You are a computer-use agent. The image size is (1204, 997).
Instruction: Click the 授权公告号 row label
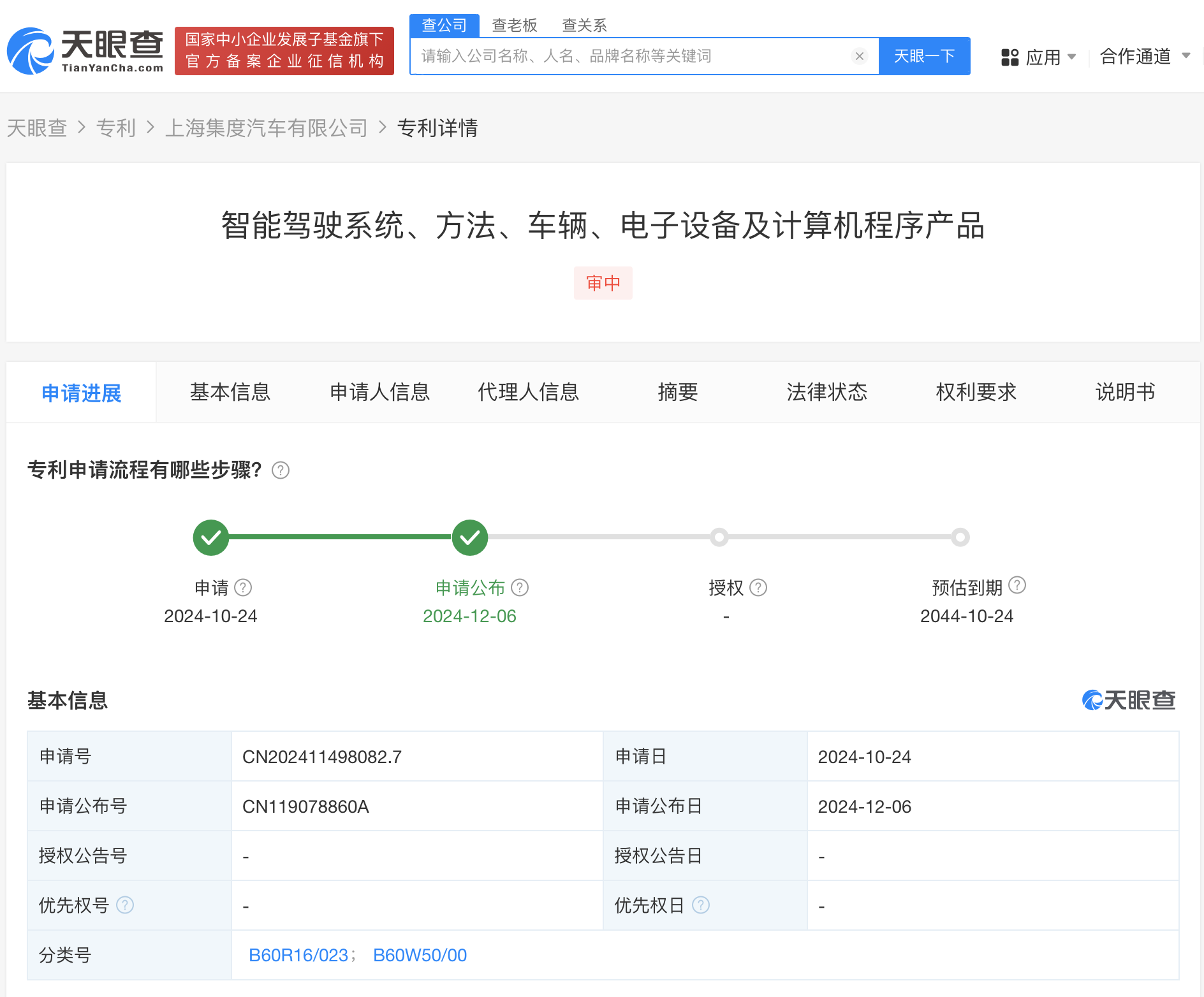pos(83,855)
